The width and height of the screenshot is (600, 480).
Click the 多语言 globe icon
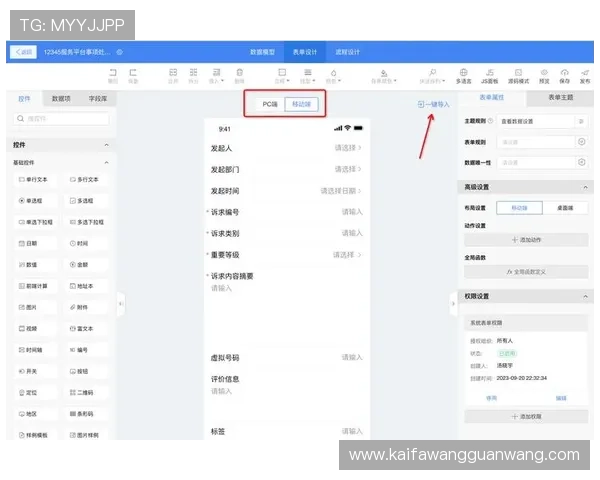[x=463, y=72]
